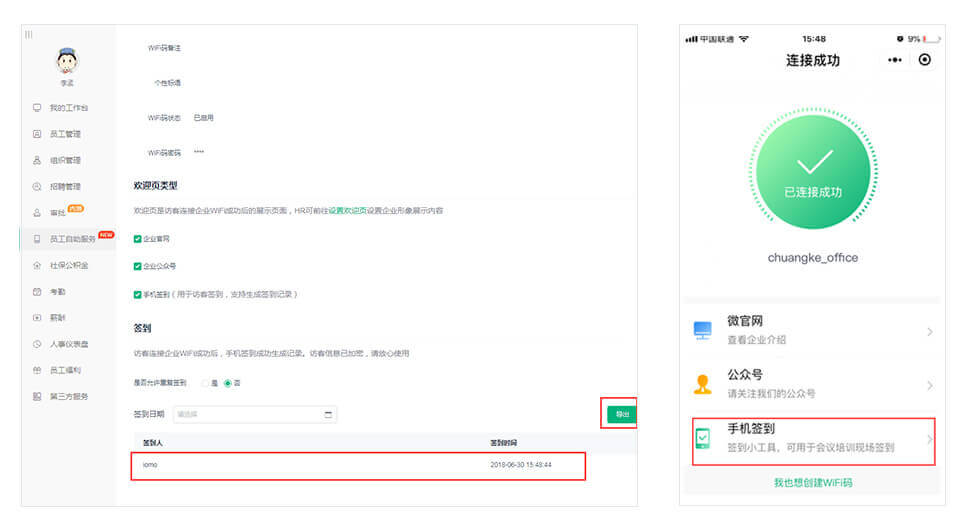
Task: Open 我的工作台 via its monitor icon
Action: click(x=37, y=108)
